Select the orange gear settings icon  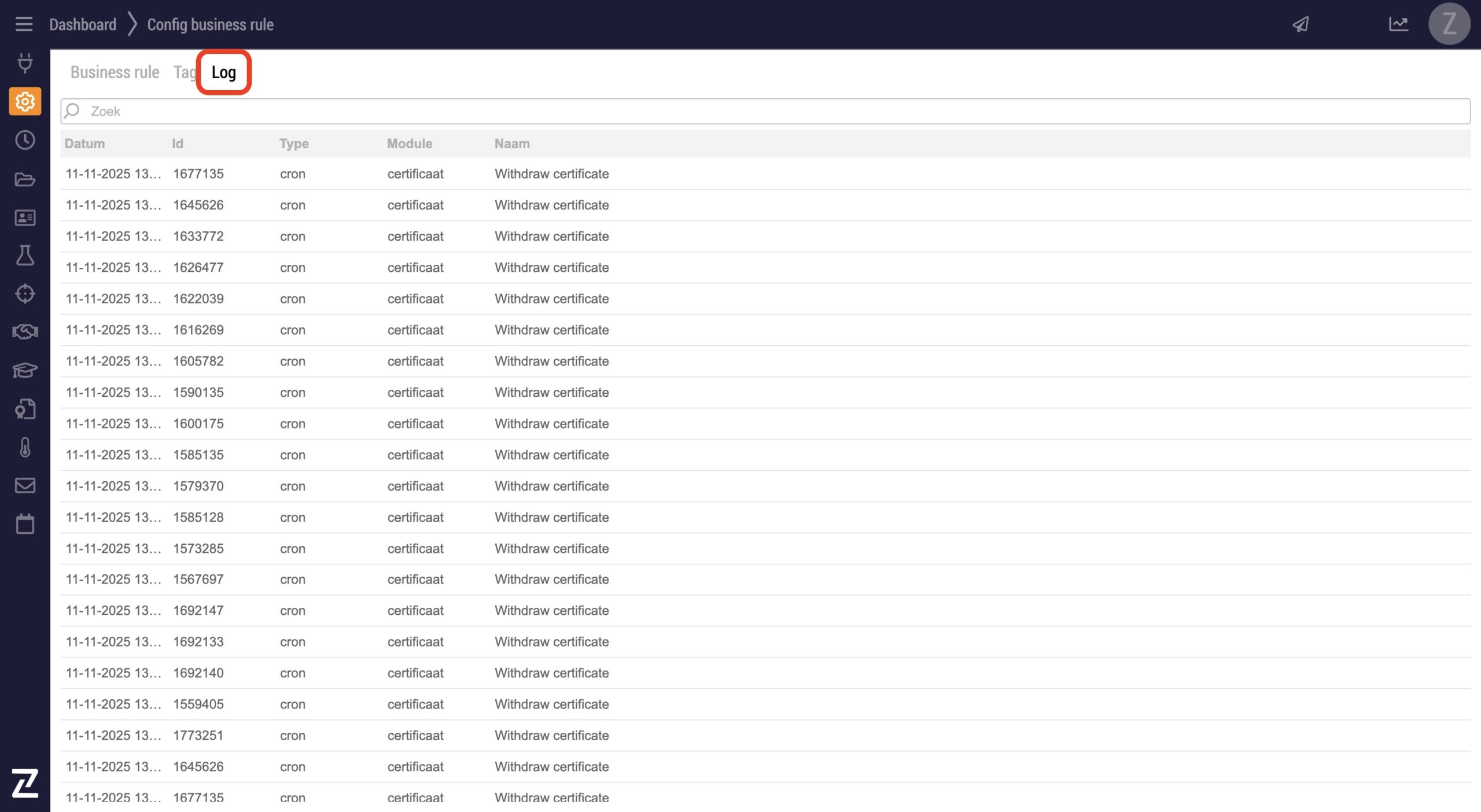point(25,101)
